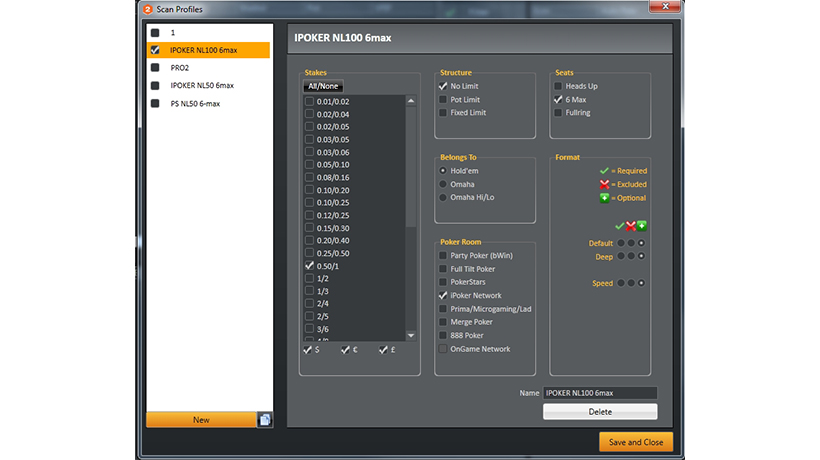Check the Fixed Limit structure

443,112
